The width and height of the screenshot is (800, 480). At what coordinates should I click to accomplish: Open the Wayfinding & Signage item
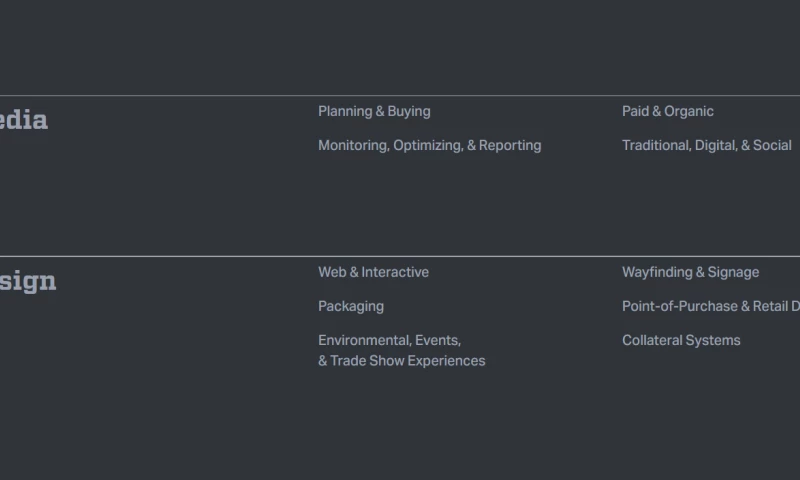(690, 272)
